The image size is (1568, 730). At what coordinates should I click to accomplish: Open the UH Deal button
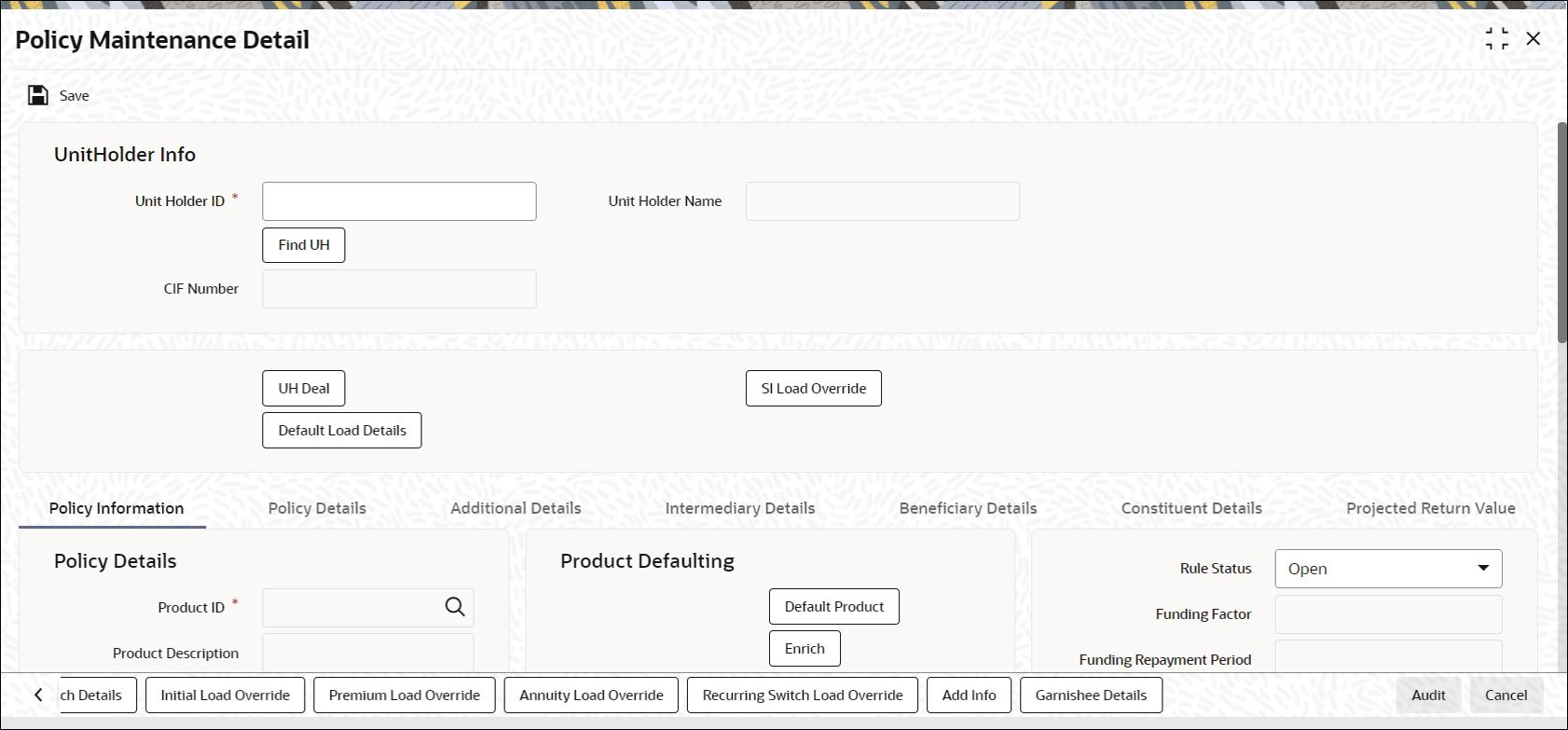point(304,389)
